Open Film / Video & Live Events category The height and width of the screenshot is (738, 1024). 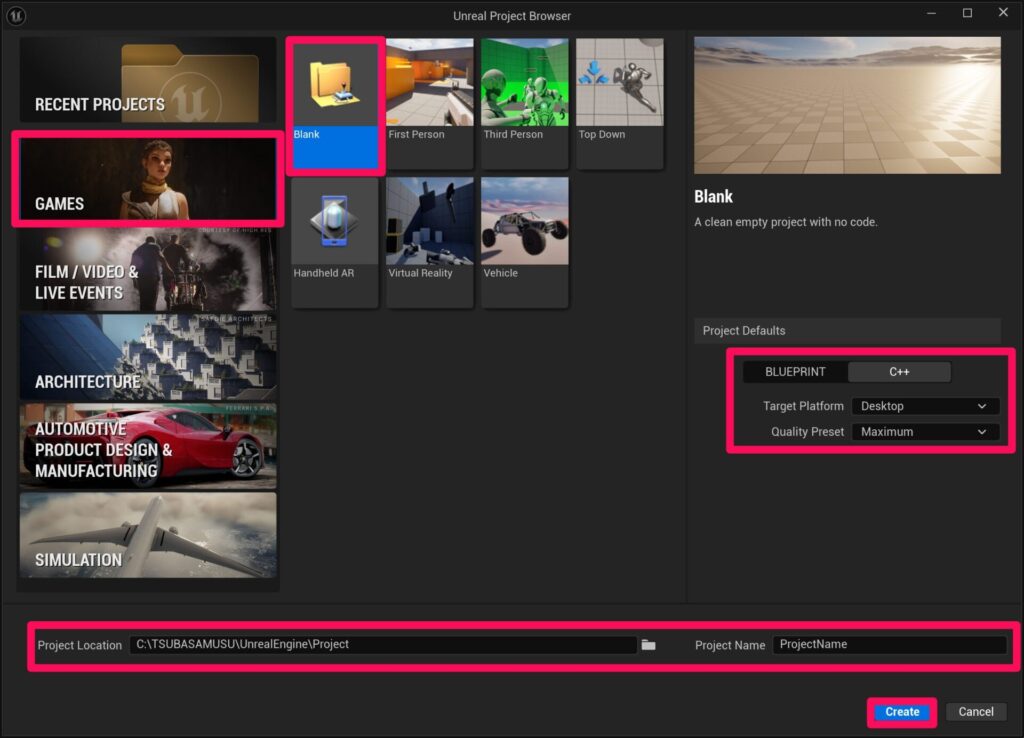[147, 270]
